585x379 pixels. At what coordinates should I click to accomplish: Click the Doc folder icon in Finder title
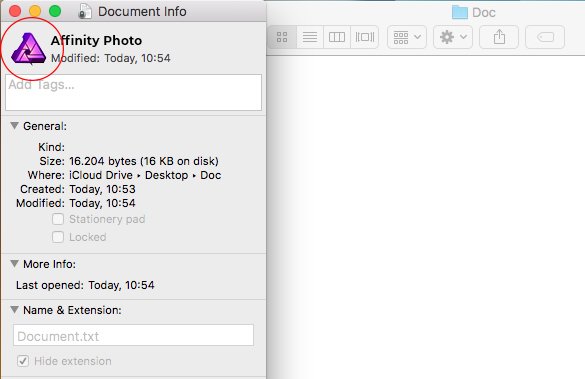[460, 12]
